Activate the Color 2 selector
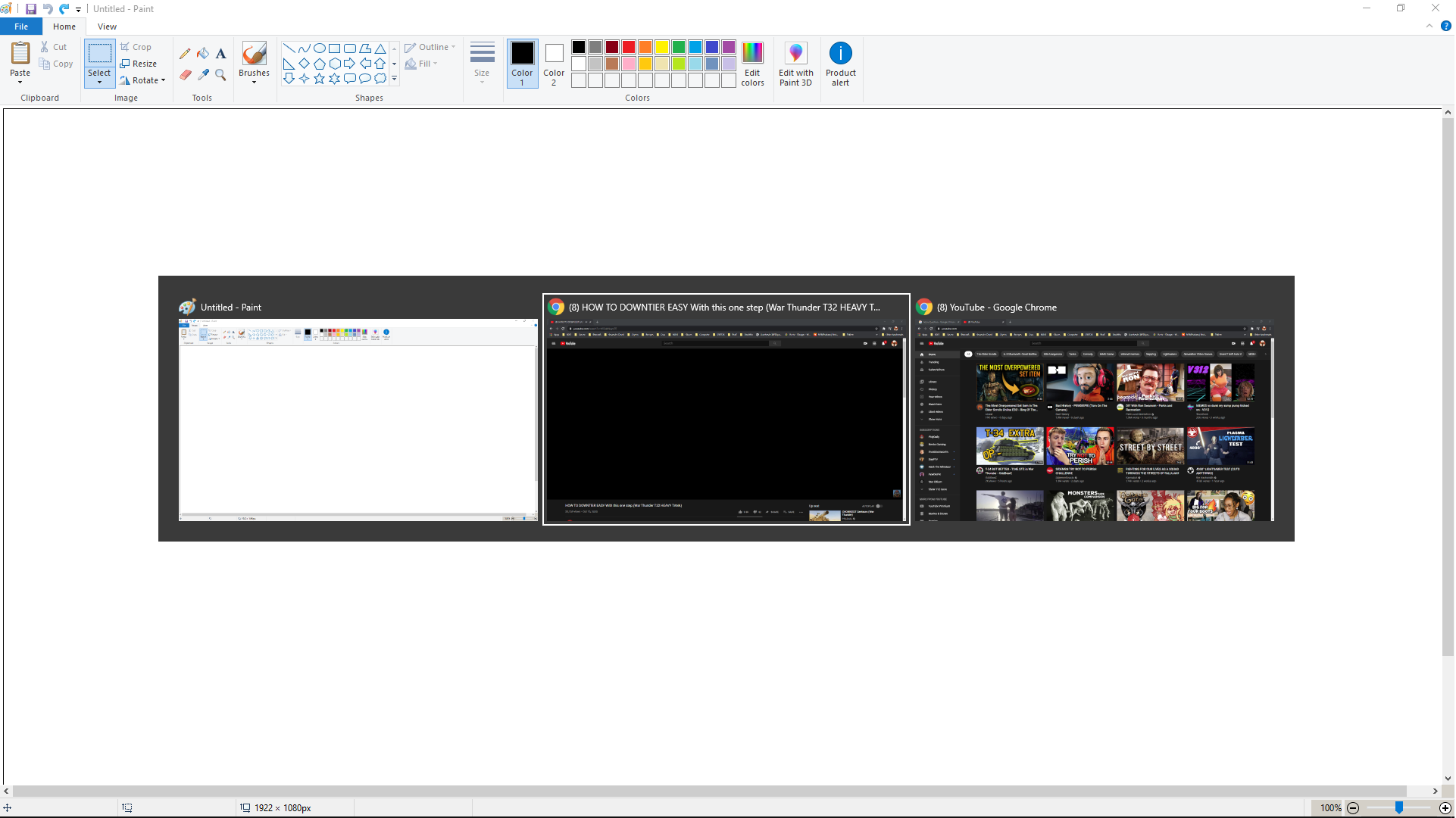The width and height of the screenshot is (1456, 818). [x=554, y=64]
